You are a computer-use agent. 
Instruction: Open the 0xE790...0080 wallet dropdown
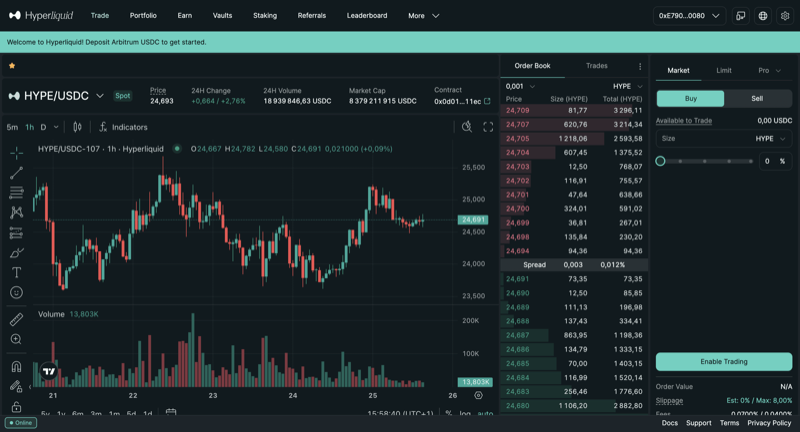[689, 16]
